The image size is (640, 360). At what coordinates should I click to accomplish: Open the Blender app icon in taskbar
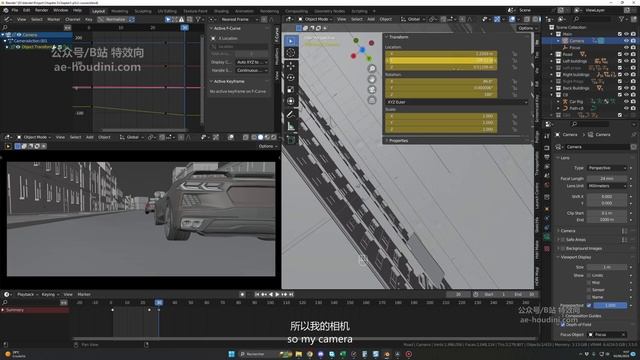tap(387, 354)
